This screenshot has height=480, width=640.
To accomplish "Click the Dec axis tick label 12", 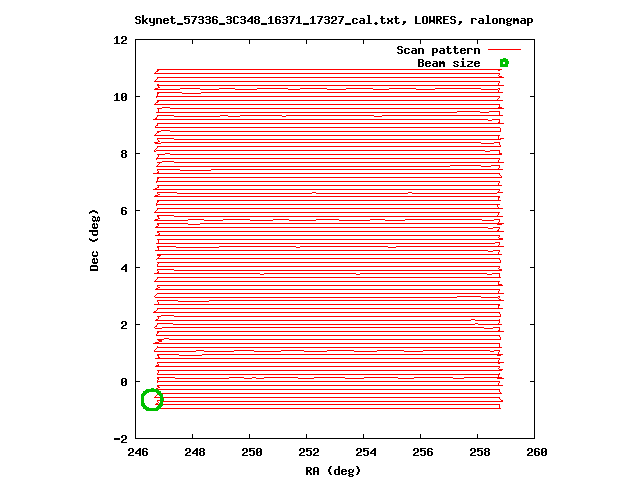I will pos(120,40).
